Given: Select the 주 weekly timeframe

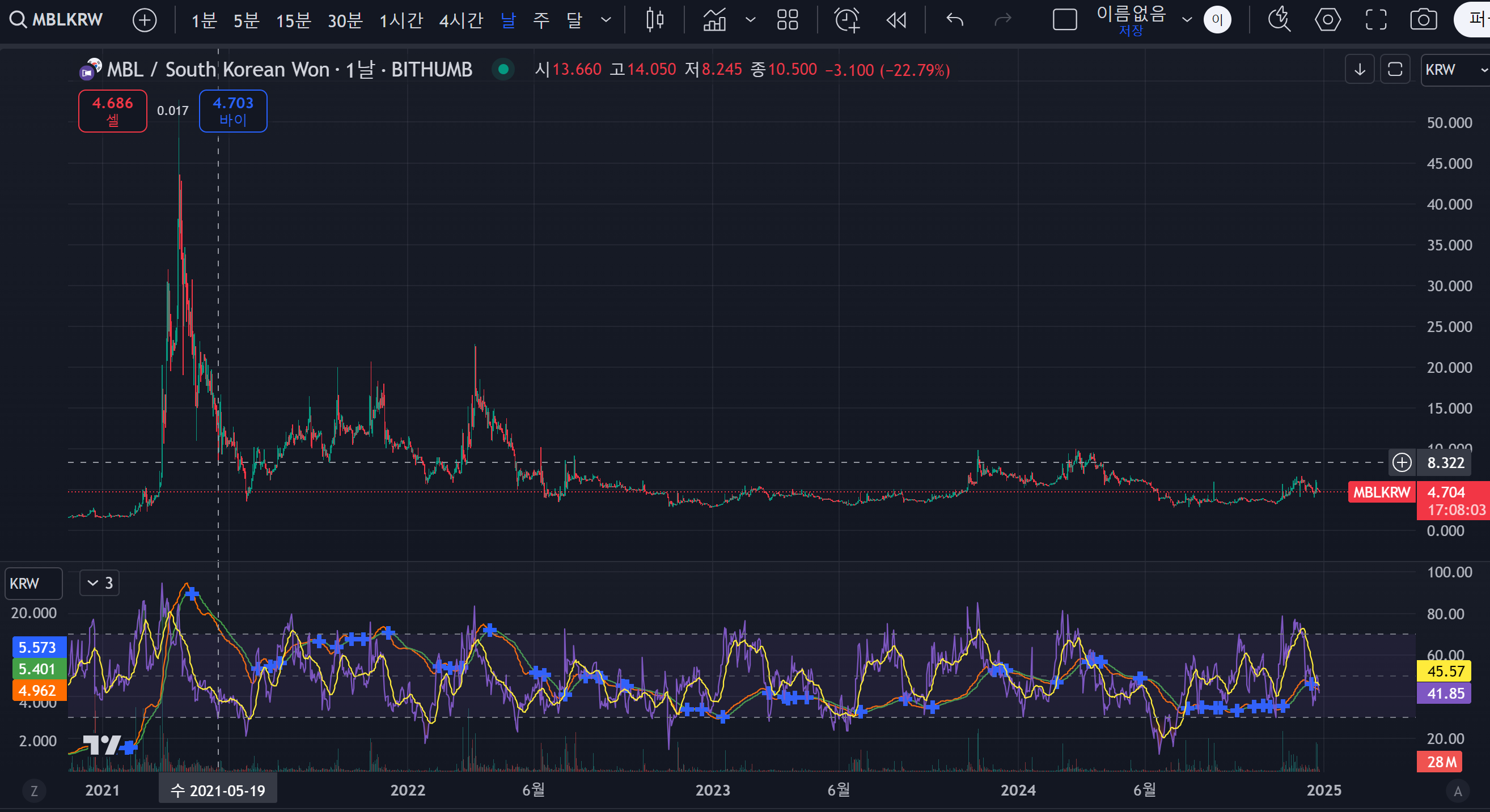Looking at the screenshot, I should pos(541,21).
